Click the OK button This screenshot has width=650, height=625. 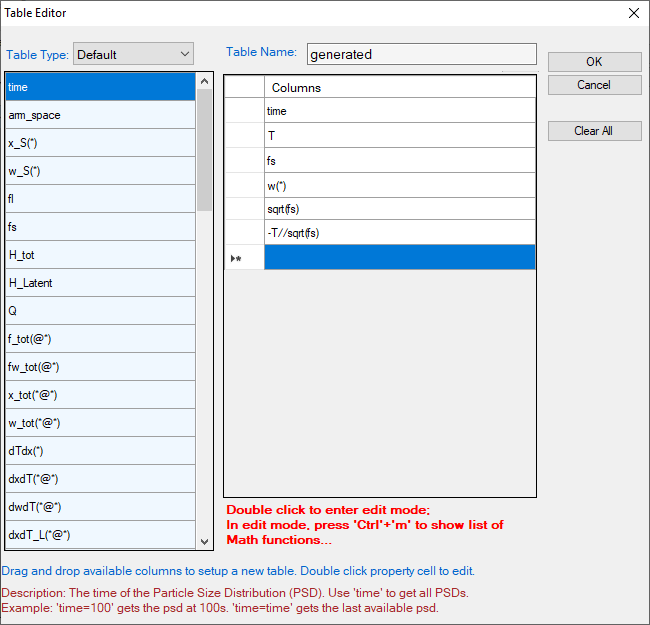pyautogui.click(x=594, y=62)
